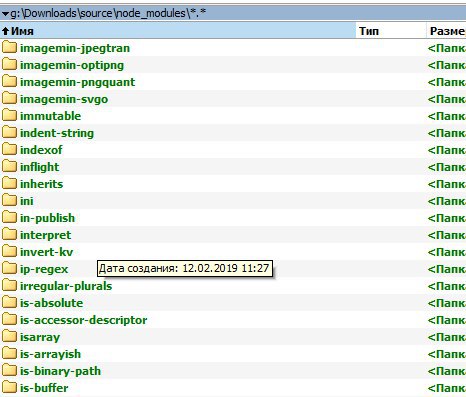The image size is (466, 397).
Task: Click the <Папка> size cell for interpret
Action: 447,235
